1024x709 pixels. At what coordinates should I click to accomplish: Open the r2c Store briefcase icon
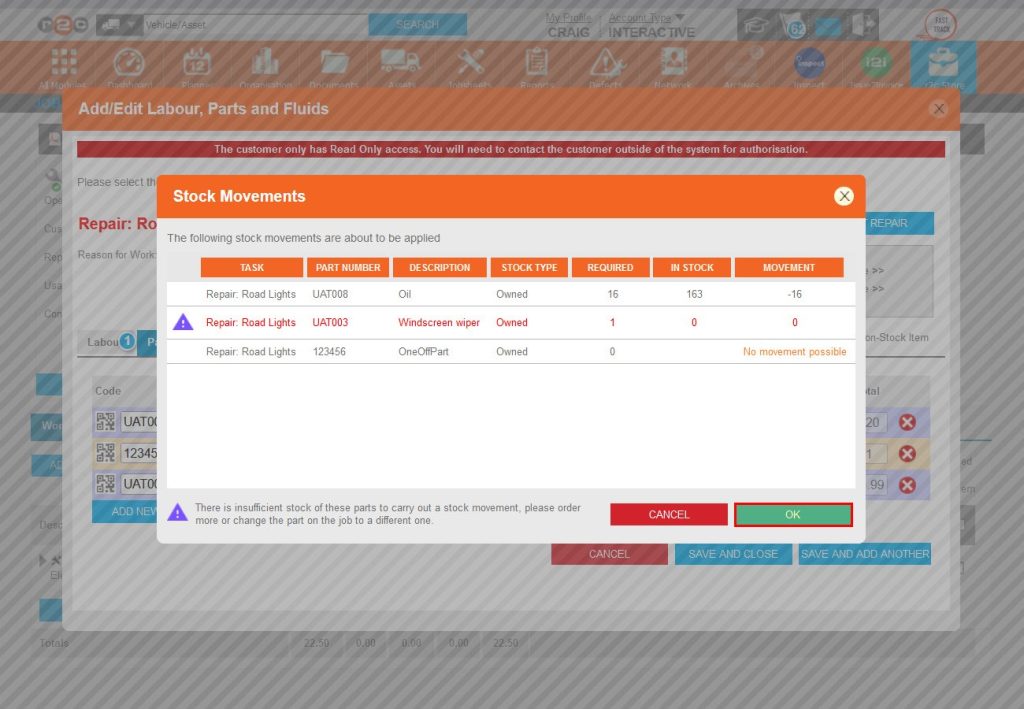[x=944, y=64]
